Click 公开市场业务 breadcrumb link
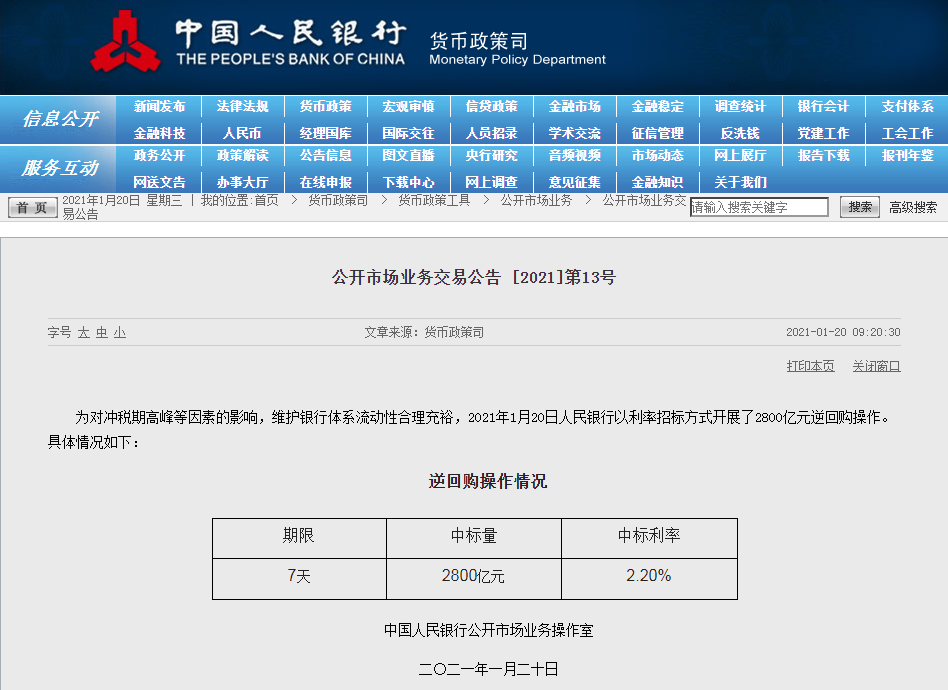The image size is (948, 690). pyautogui.click(x=536, y=200)
